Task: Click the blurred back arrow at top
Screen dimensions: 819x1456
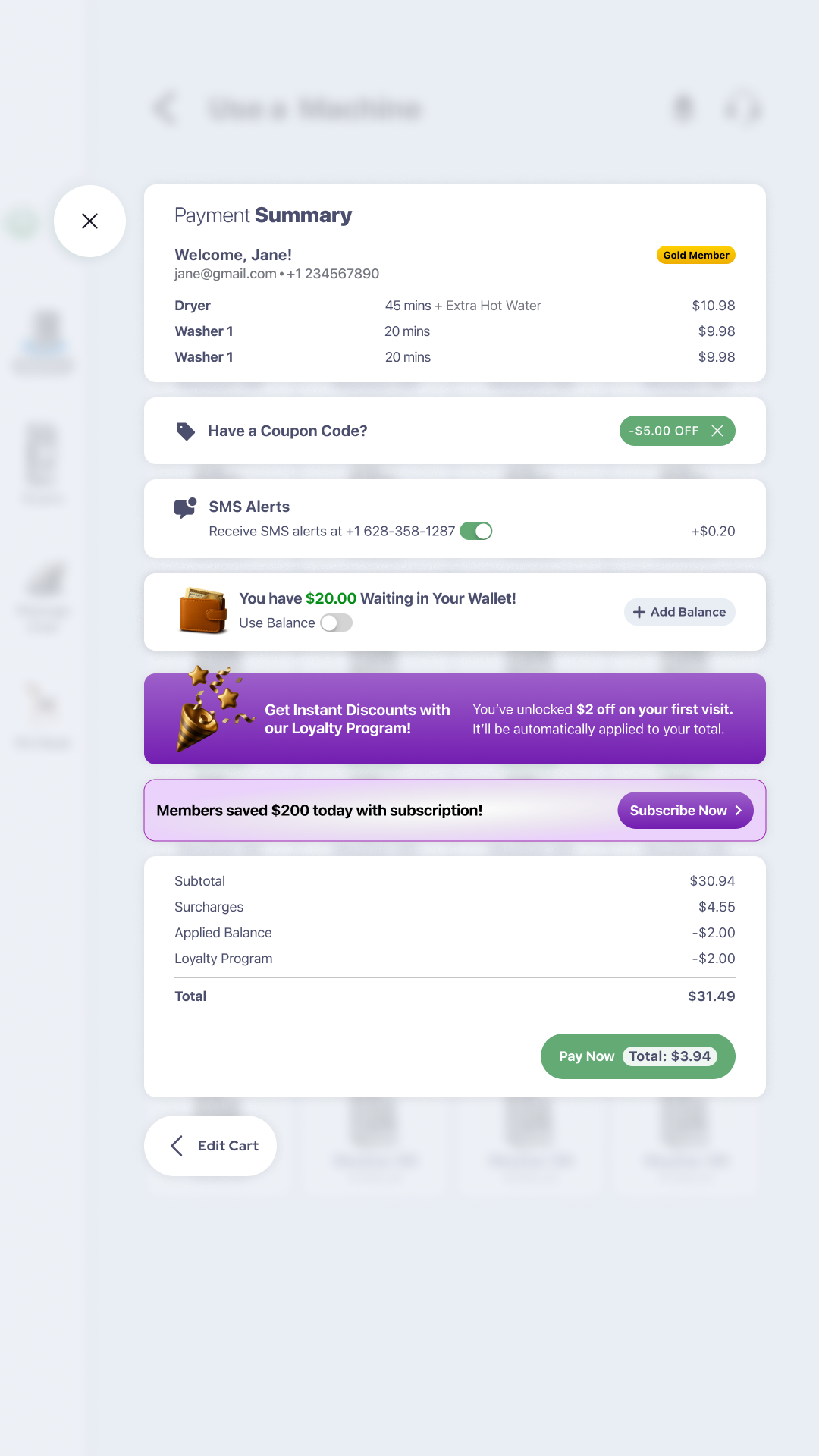Action: pyautogui.click(x=165, y=108)
